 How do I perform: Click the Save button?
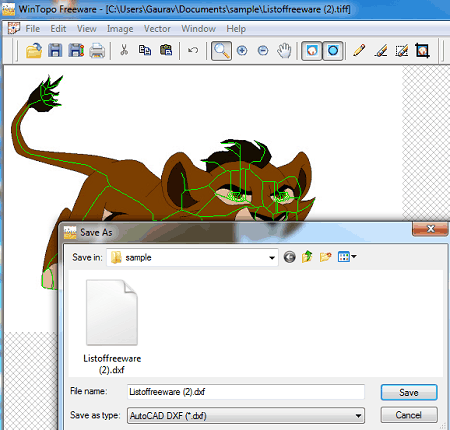click(409, 392)
